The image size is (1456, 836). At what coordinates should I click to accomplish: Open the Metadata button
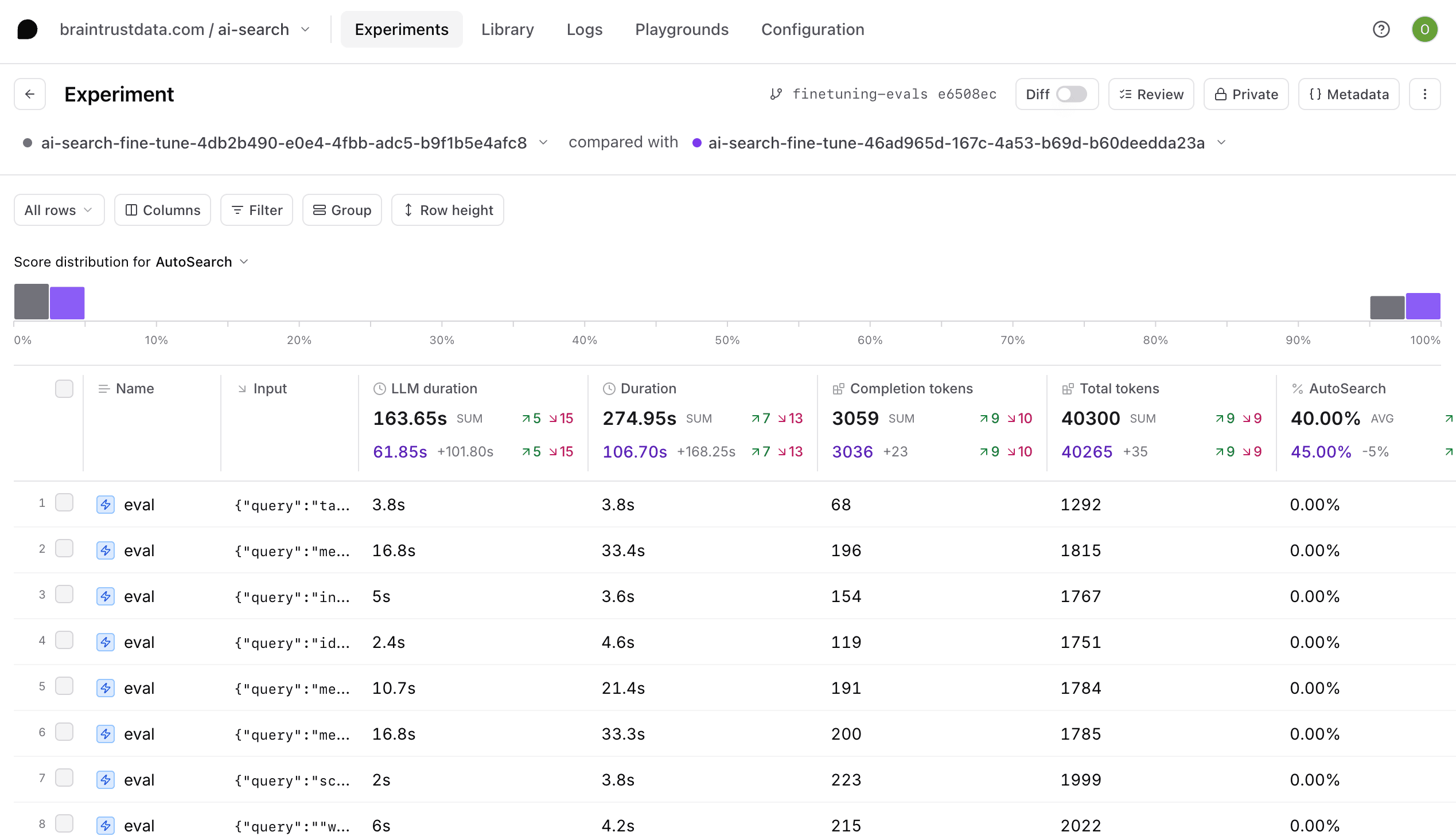(1349, 94)
